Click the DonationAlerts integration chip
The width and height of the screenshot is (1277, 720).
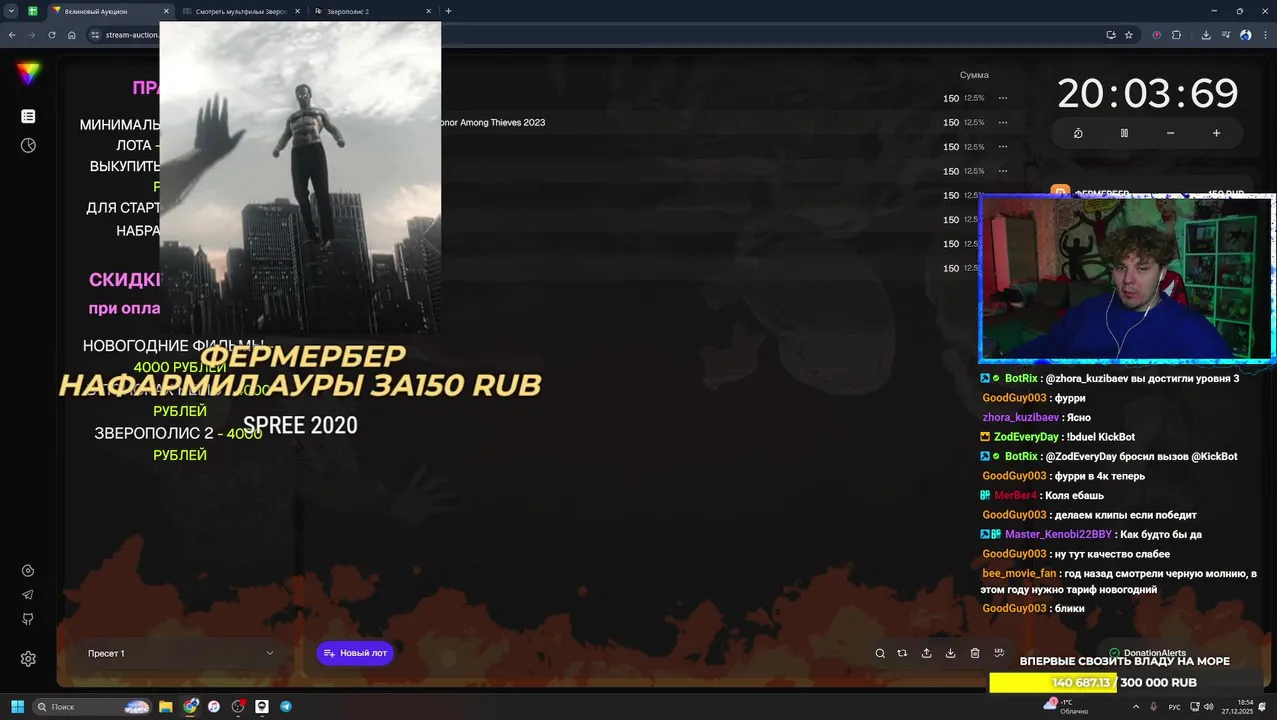click(x=1147, y=653)
